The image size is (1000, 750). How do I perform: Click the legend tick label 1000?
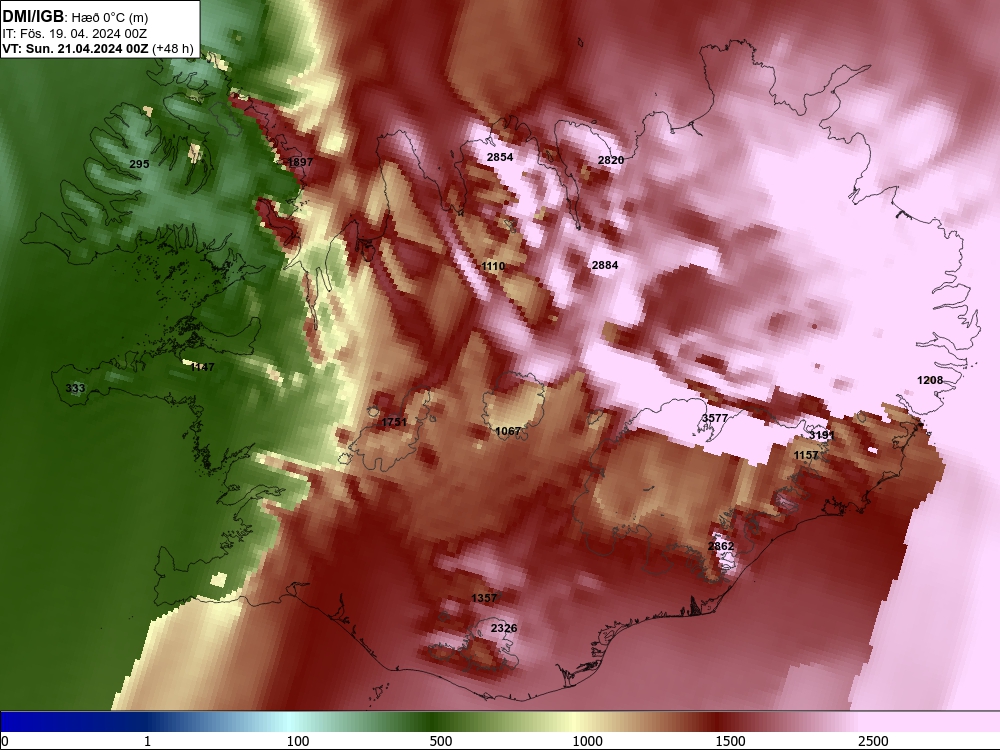pyautogui.click(x=587, y=741)
